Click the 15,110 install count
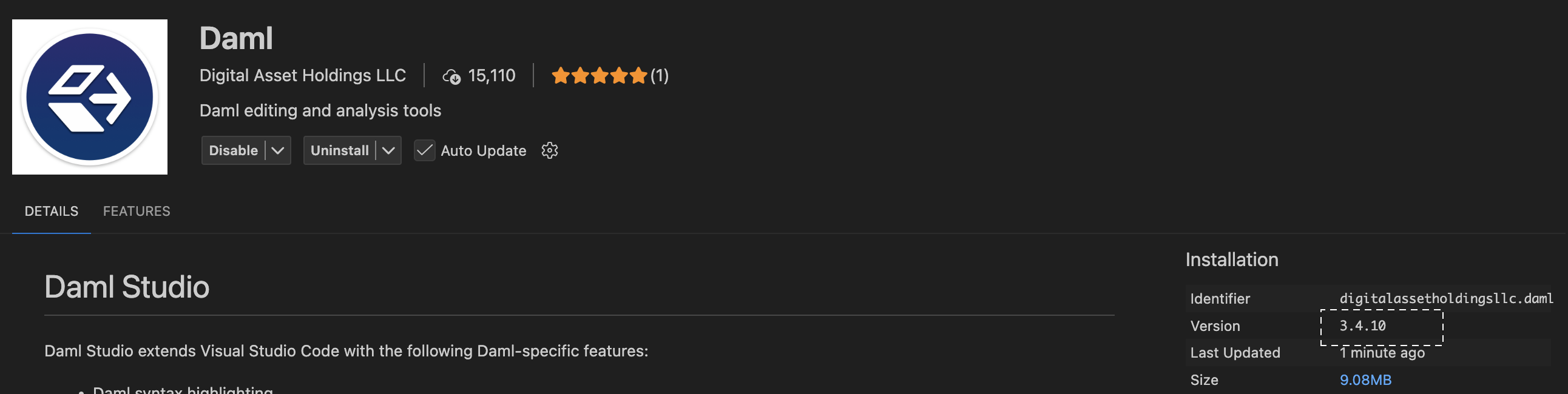 coord(492,75)
